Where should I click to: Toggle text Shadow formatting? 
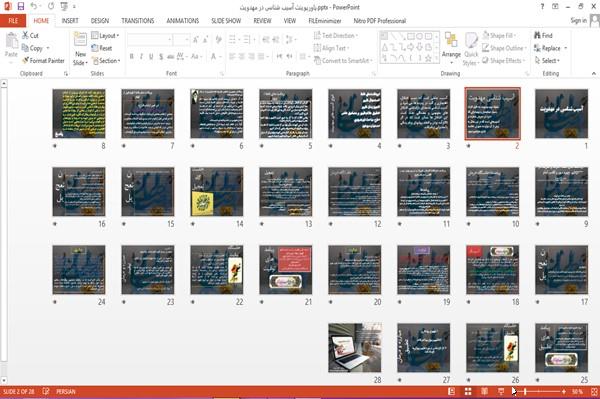click(x=161, y=57)
